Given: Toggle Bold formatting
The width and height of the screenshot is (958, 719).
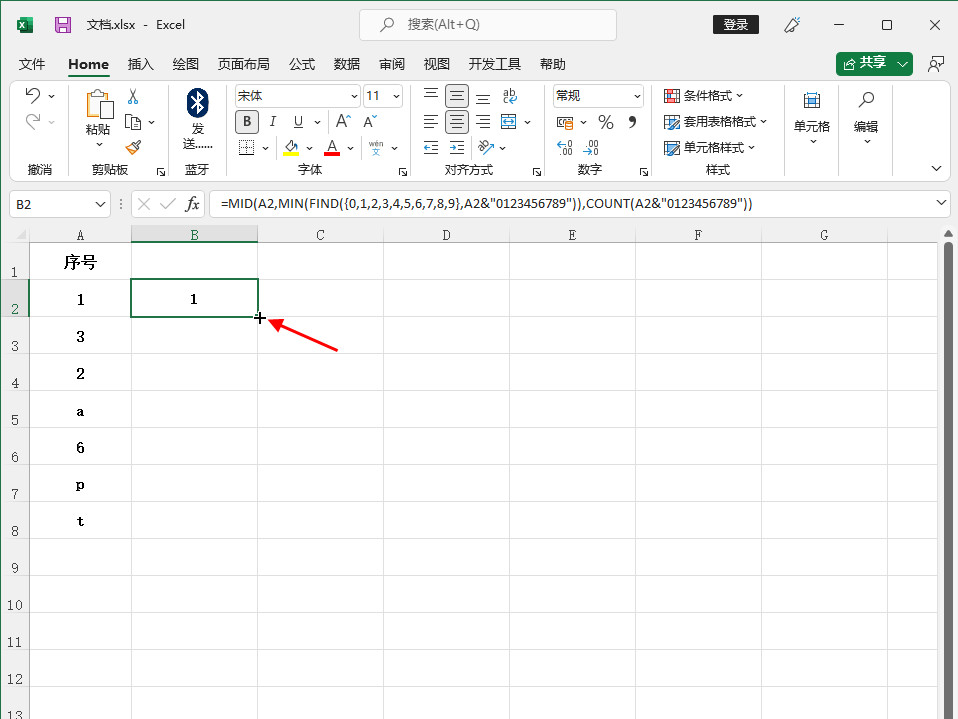Looking at the screenshot, I should 247,122.
